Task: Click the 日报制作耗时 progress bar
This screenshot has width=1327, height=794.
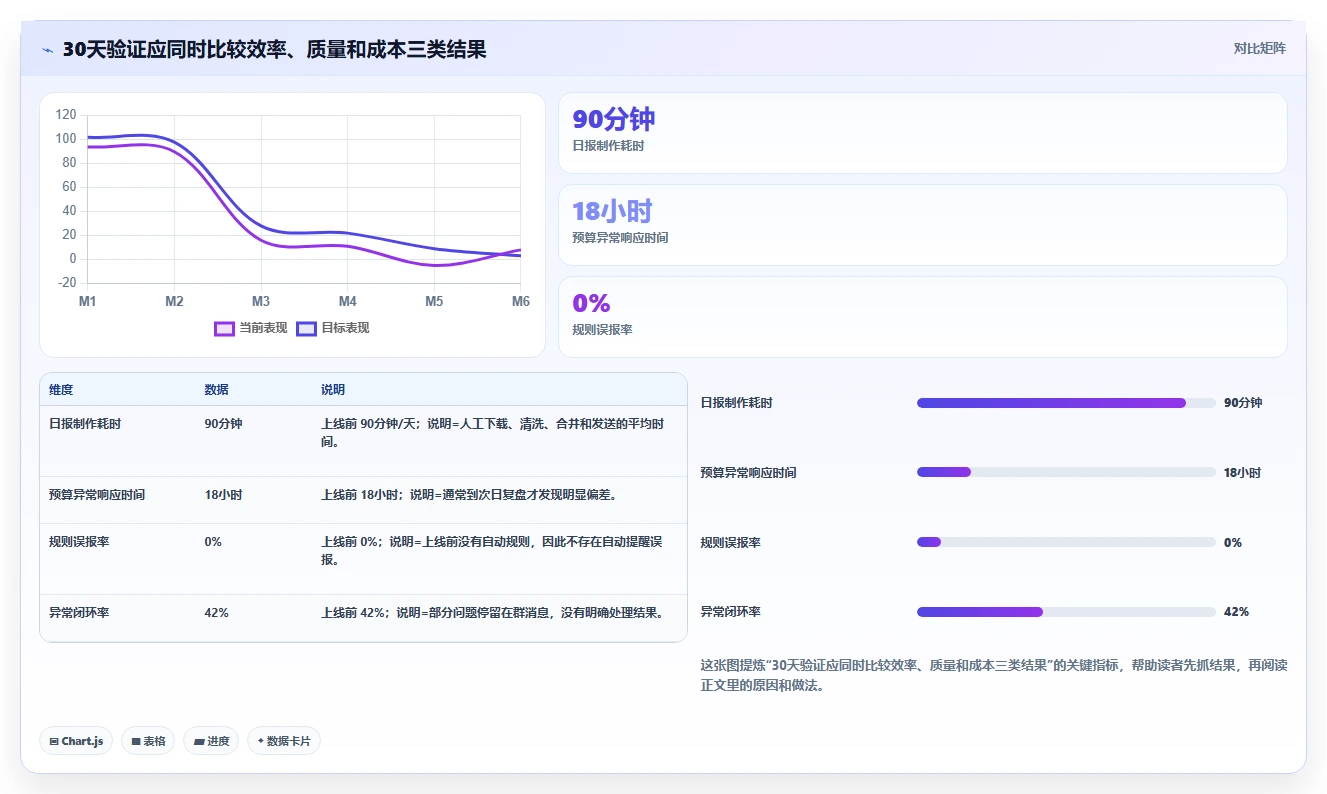Action: point(1066,403)
